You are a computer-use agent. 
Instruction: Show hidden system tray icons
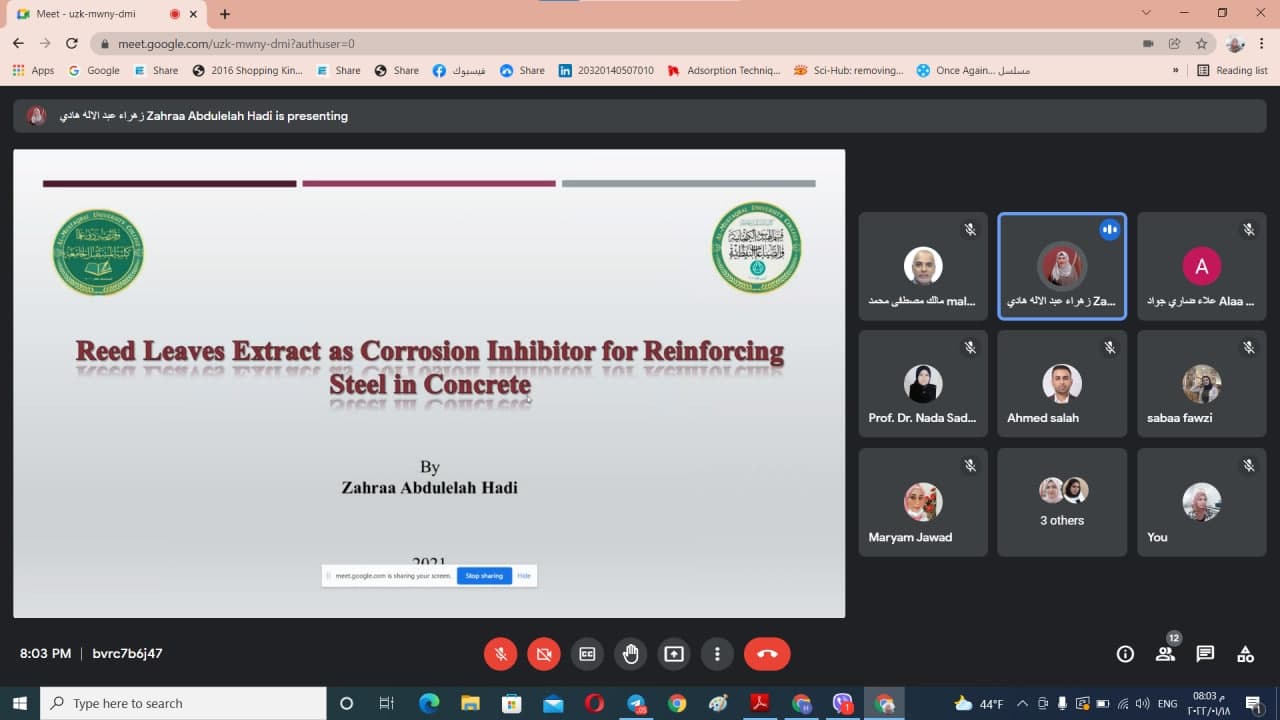1022,703
